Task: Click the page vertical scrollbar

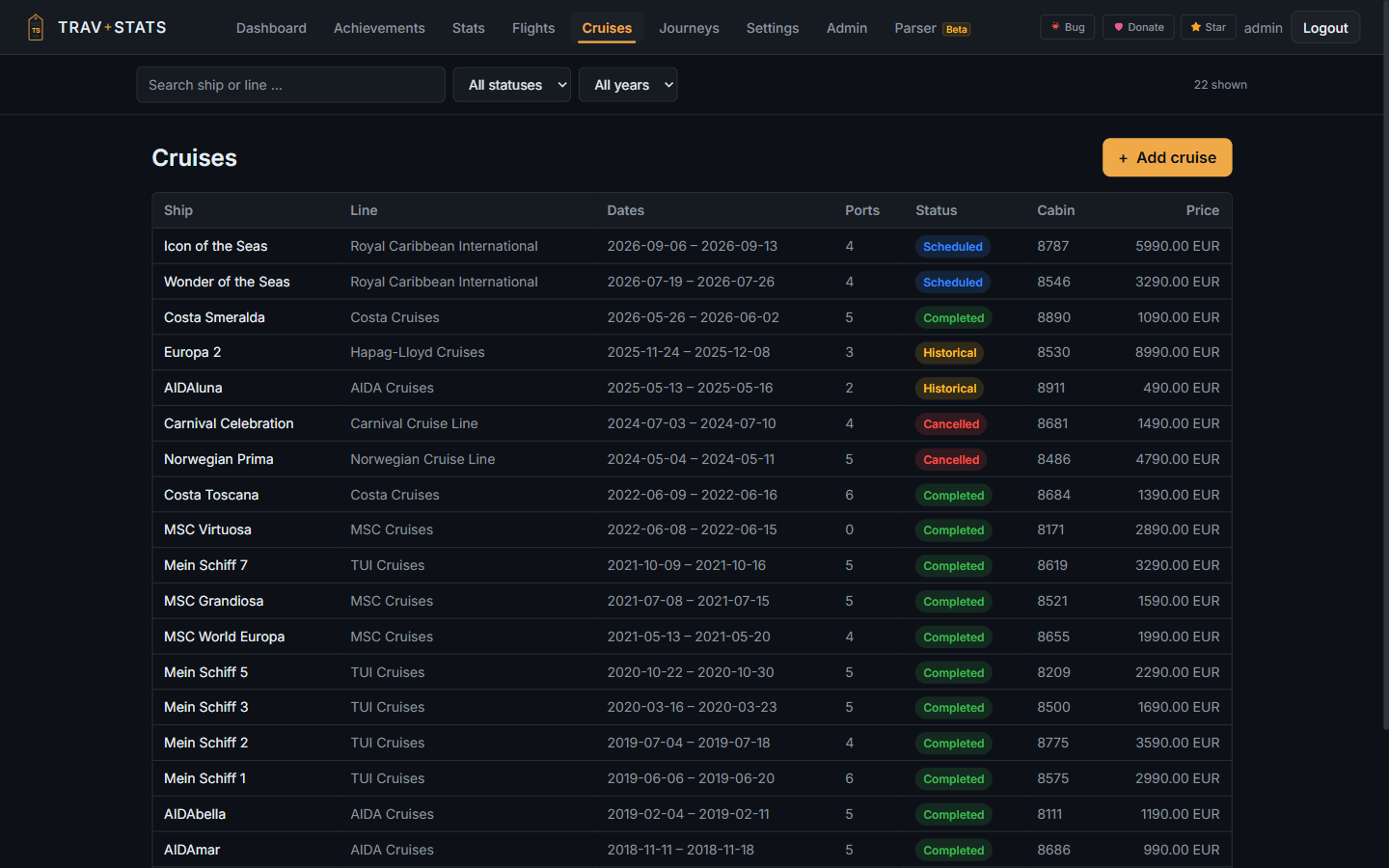Action: (1385, 366)
